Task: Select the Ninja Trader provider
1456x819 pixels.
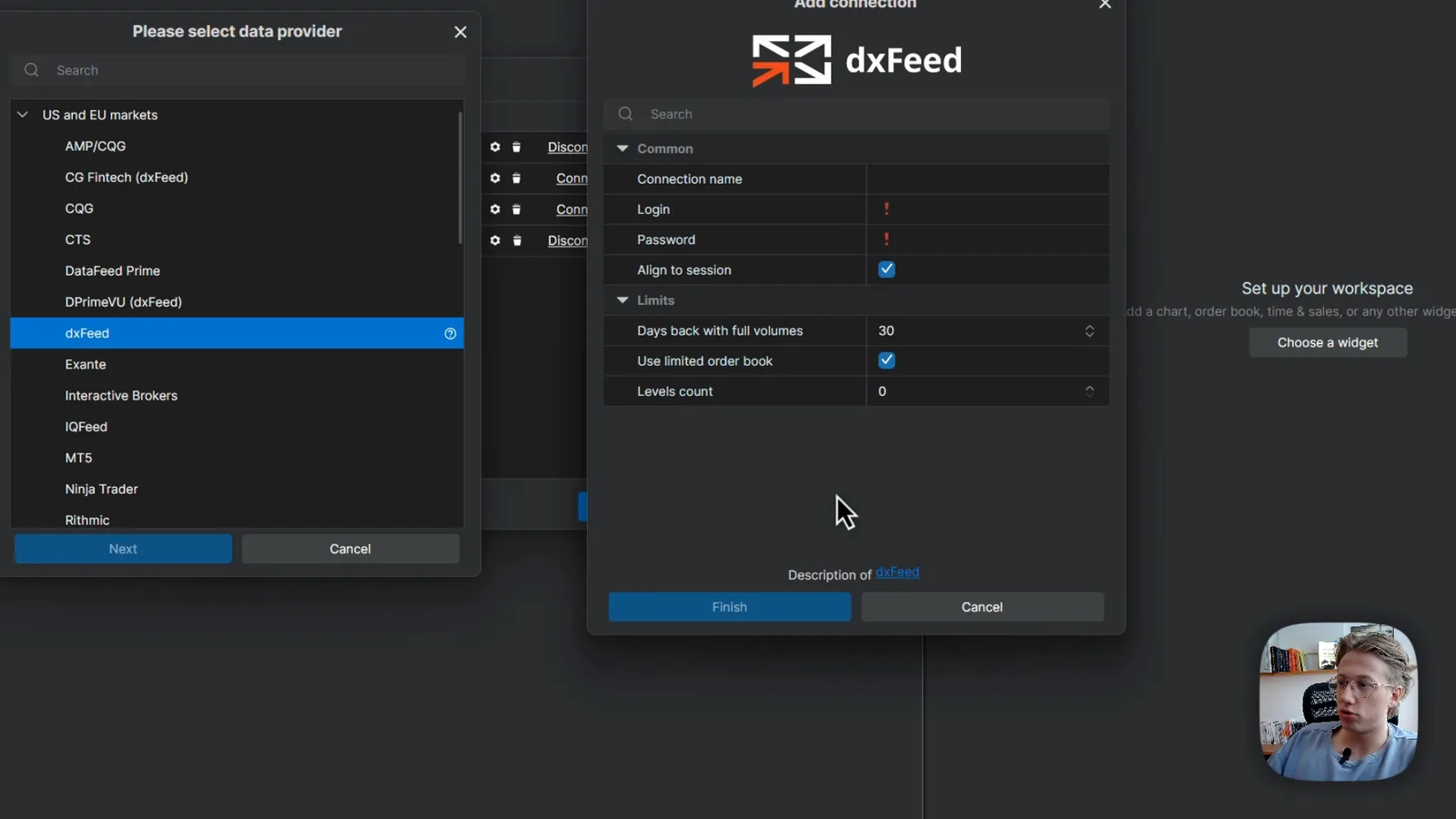Action: [237, 489]
